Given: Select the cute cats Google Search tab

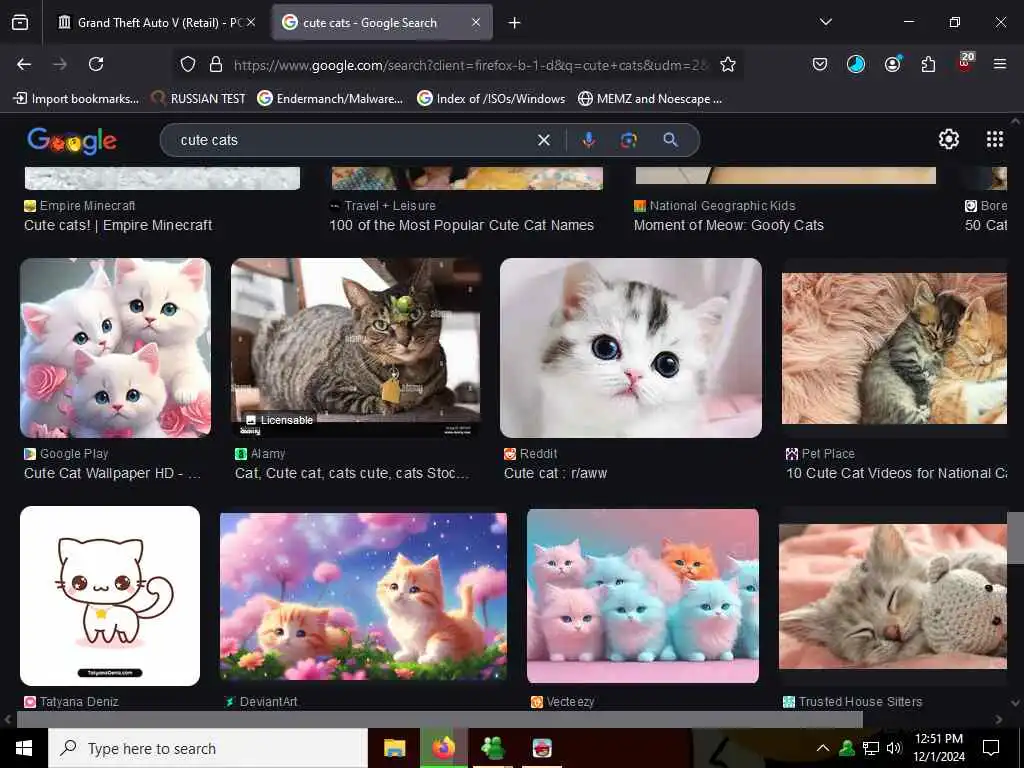Looking at the screenshot, I should coord(370,23).
